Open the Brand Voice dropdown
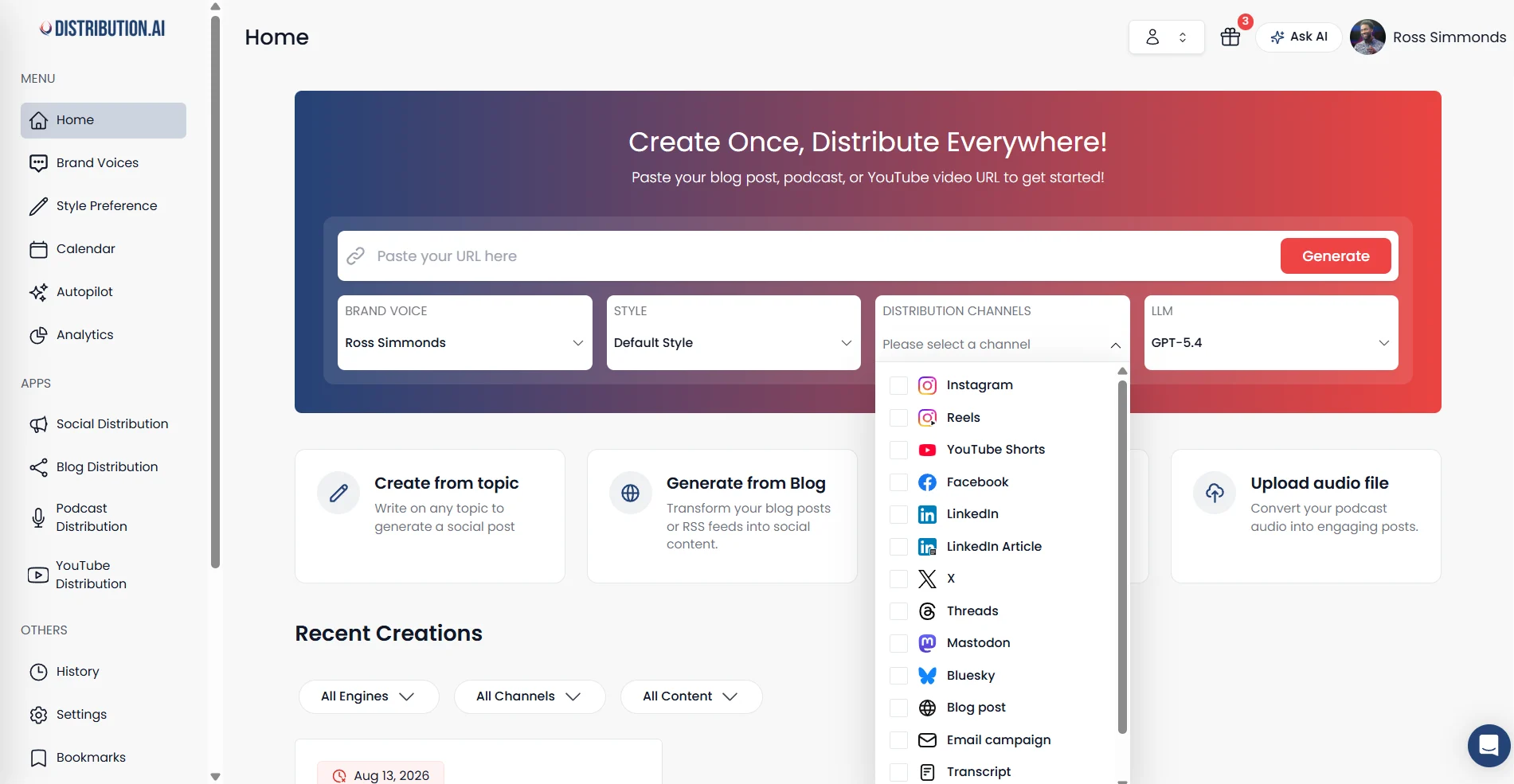 click(x=464, y=333)
